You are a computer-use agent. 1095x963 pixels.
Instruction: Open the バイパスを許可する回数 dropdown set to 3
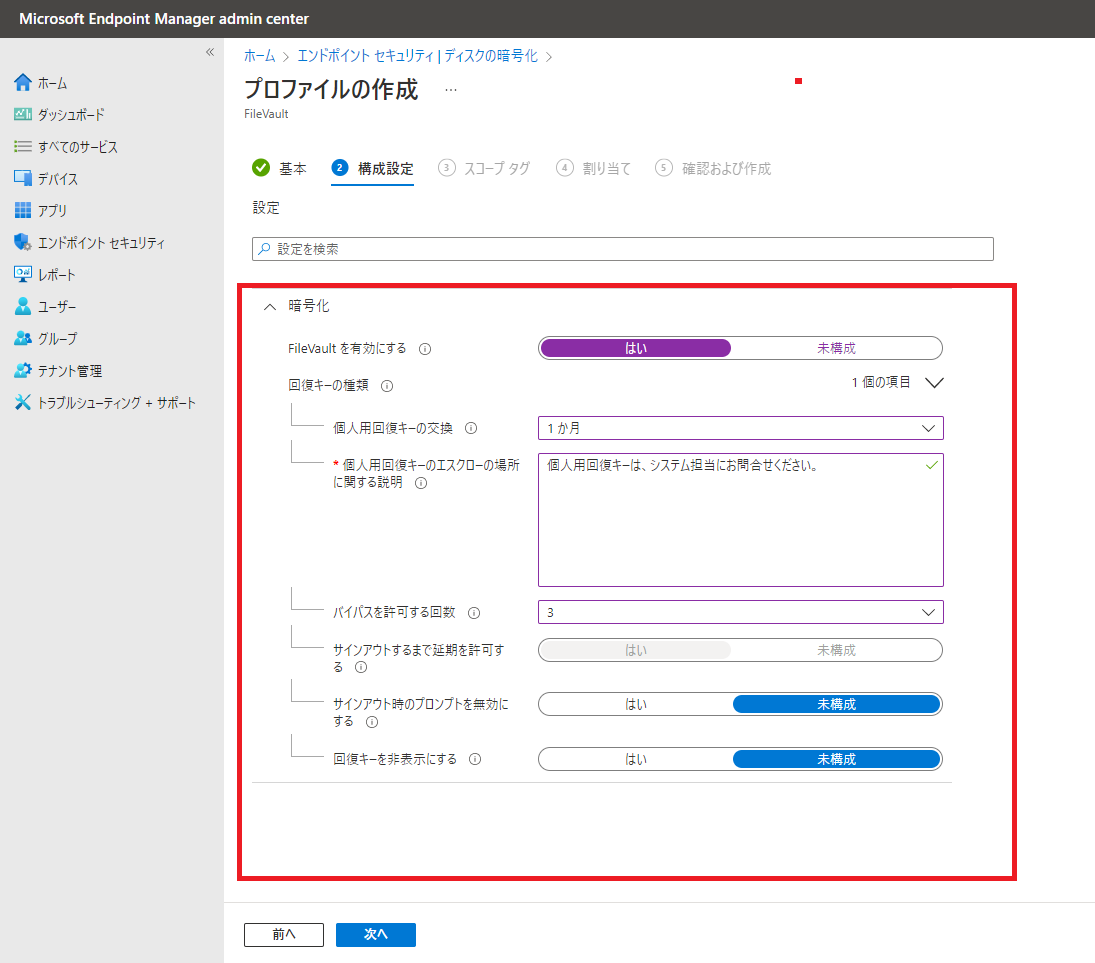point(740,612)
